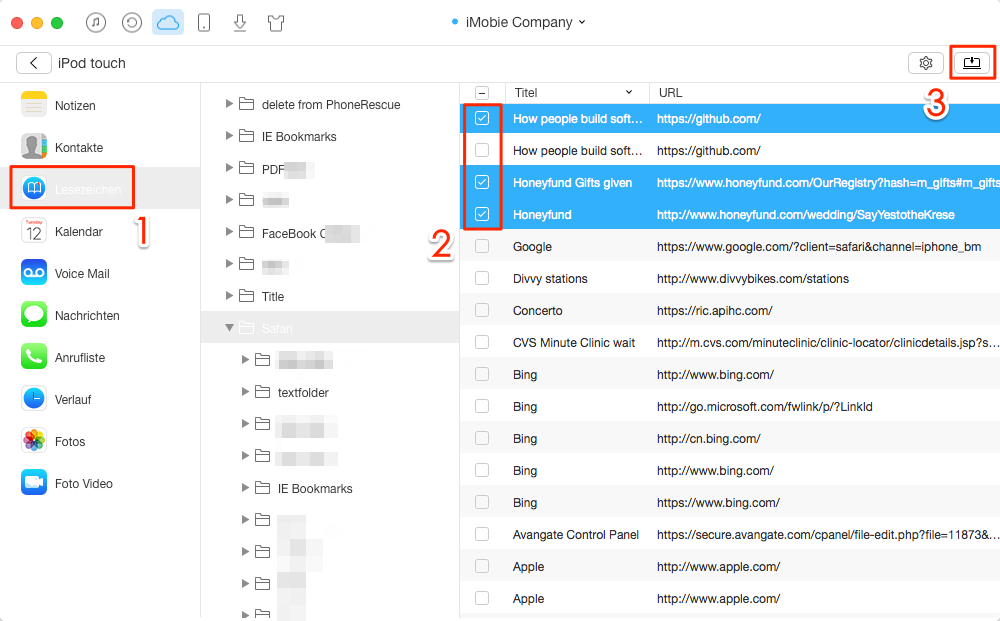Expand the FaceBook folder

229,232
